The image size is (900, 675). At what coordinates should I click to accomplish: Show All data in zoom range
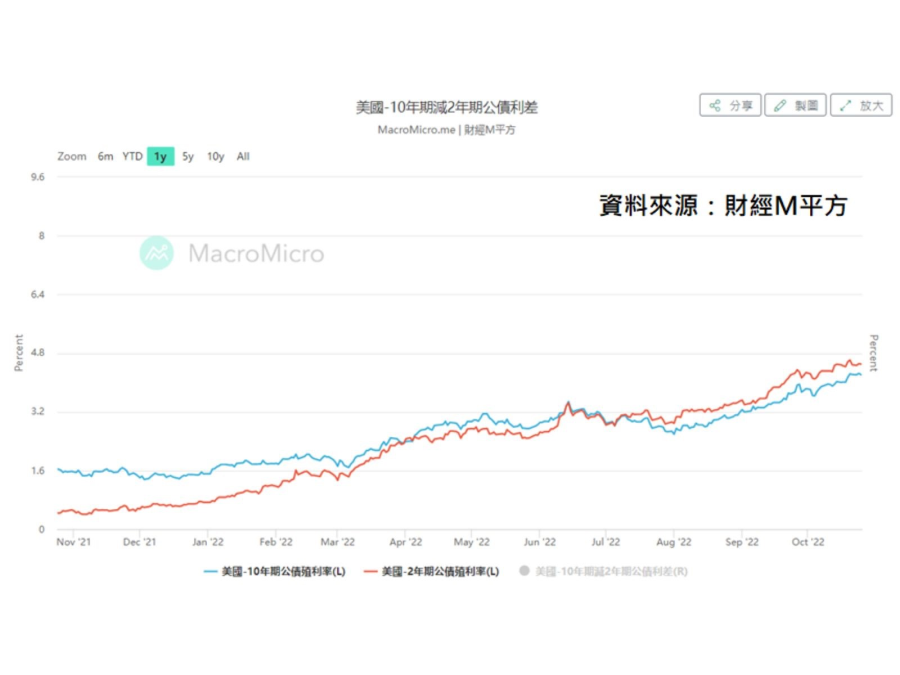(x=243, y=156)
